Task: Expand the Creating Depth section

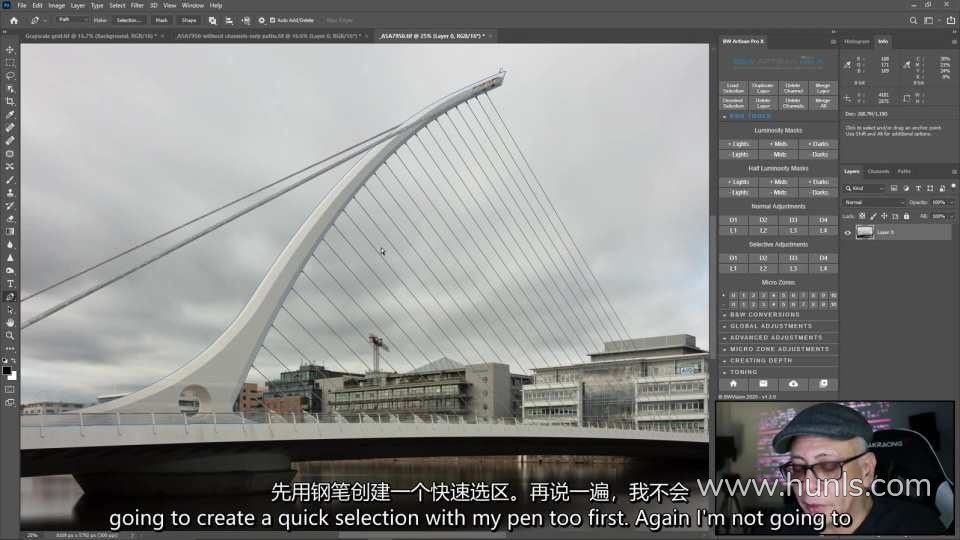Action: 762,361
